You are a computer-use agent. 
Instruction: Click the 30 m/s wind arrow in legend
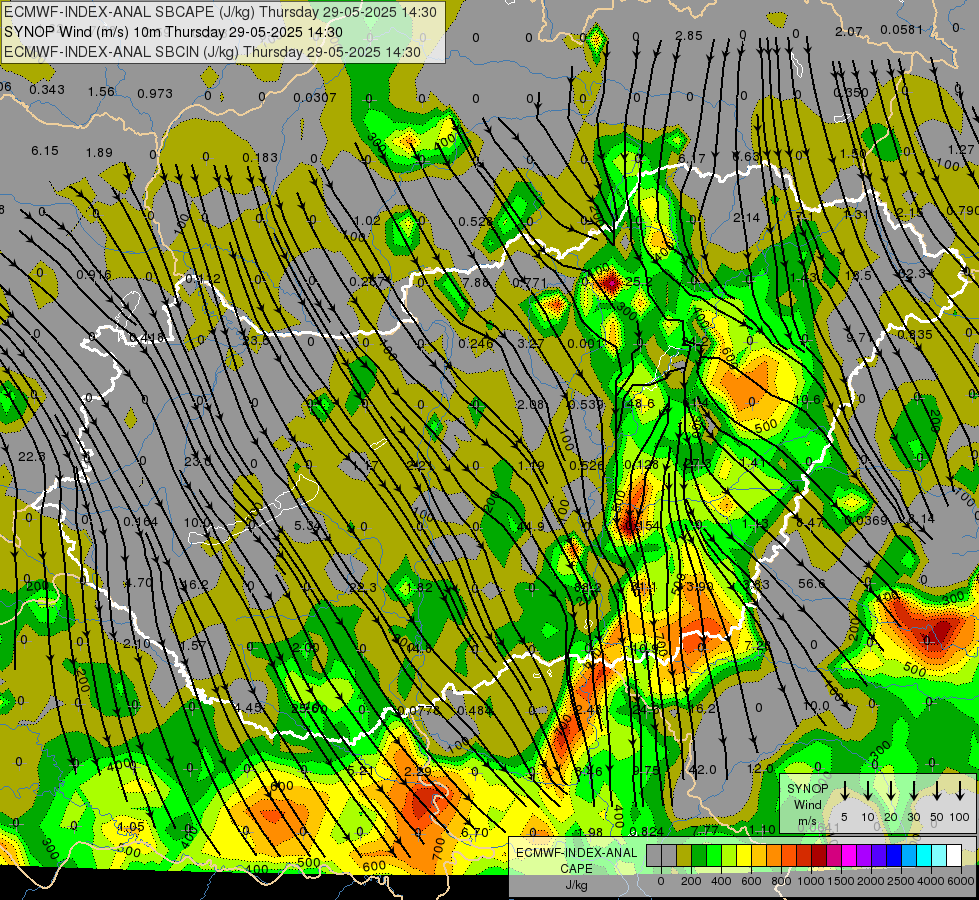[913, 791]
